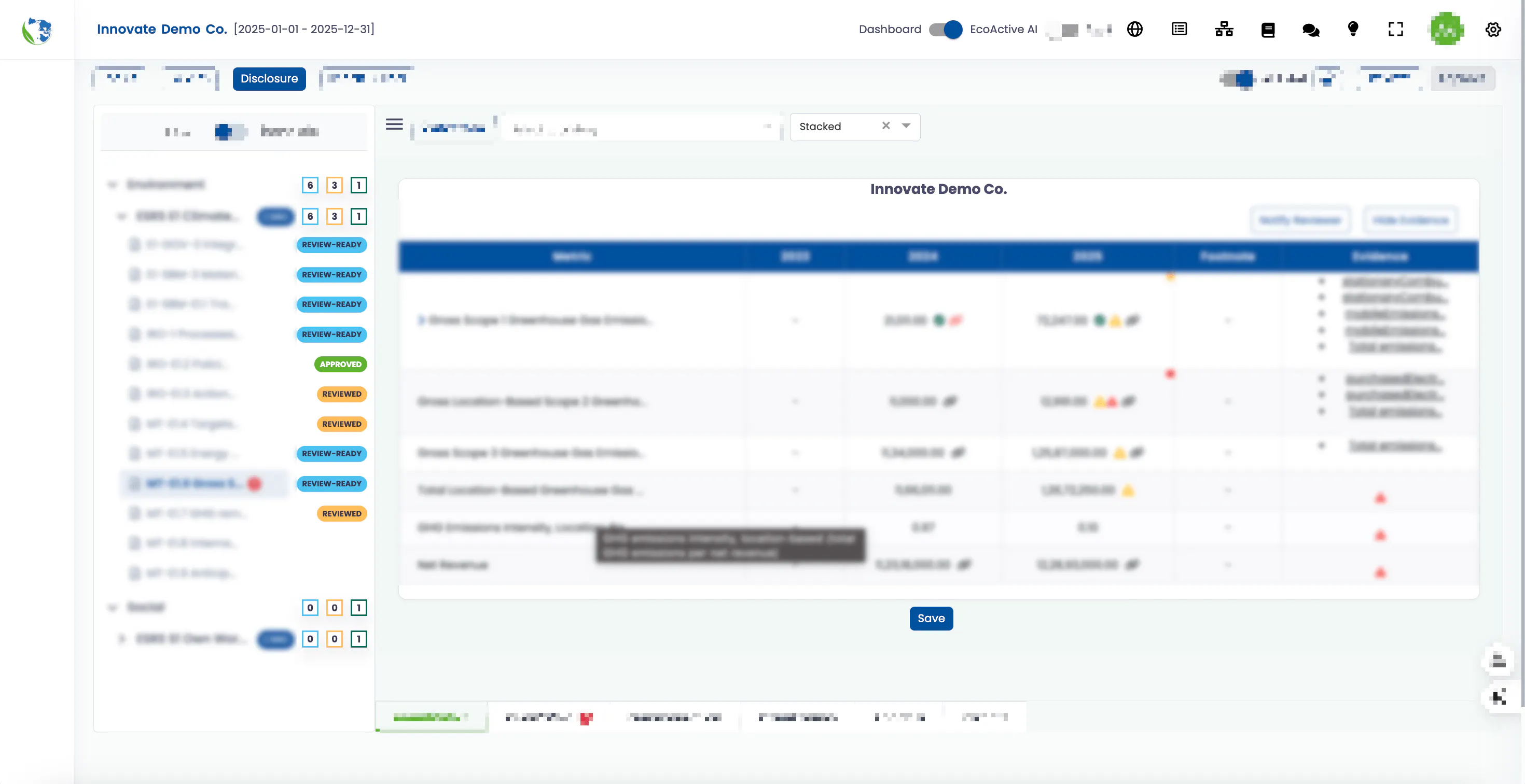
Task: Open the settings gear icon
Action: click(1493, 29)
